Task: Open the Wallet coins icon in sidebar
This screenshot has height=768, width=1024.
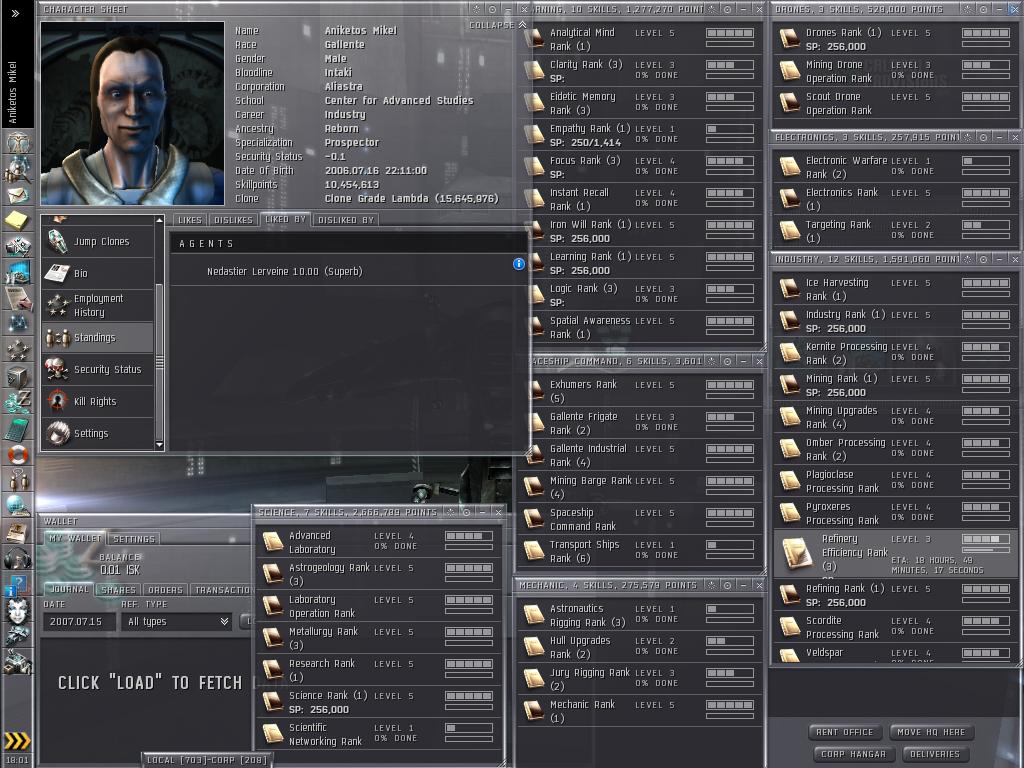Action: [18, 401]
